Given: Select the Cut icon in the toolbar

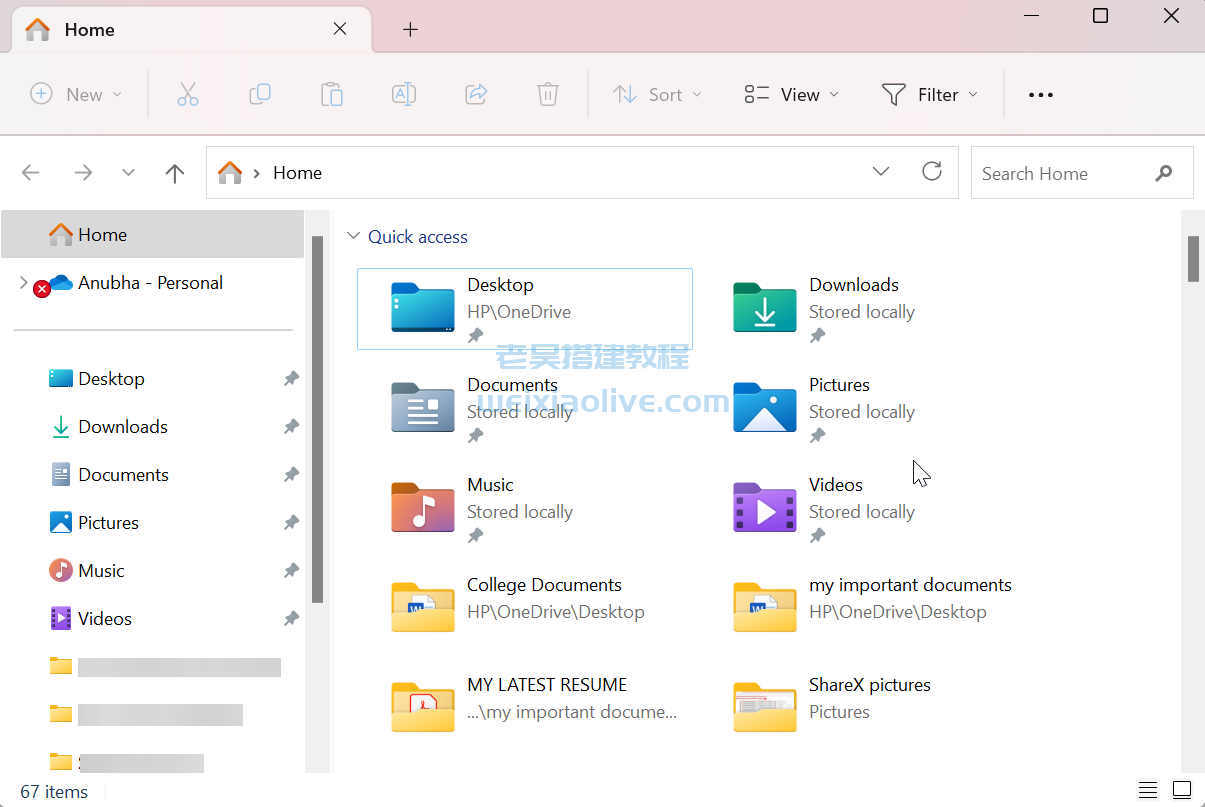Looking at the screenshot, I should (x=188, y=94).
